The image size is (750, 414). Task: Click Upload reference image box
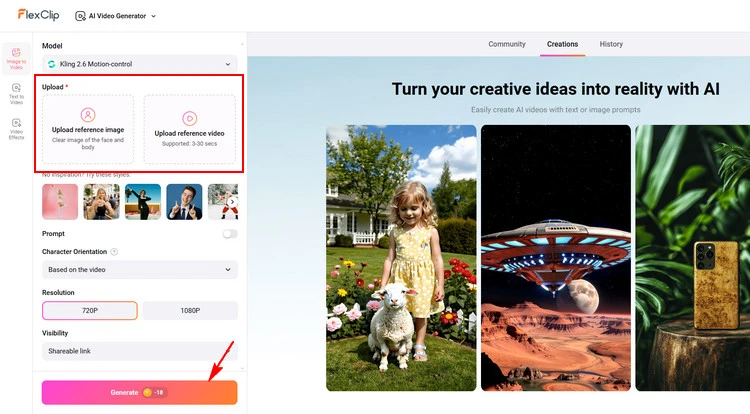click(88, 130)
